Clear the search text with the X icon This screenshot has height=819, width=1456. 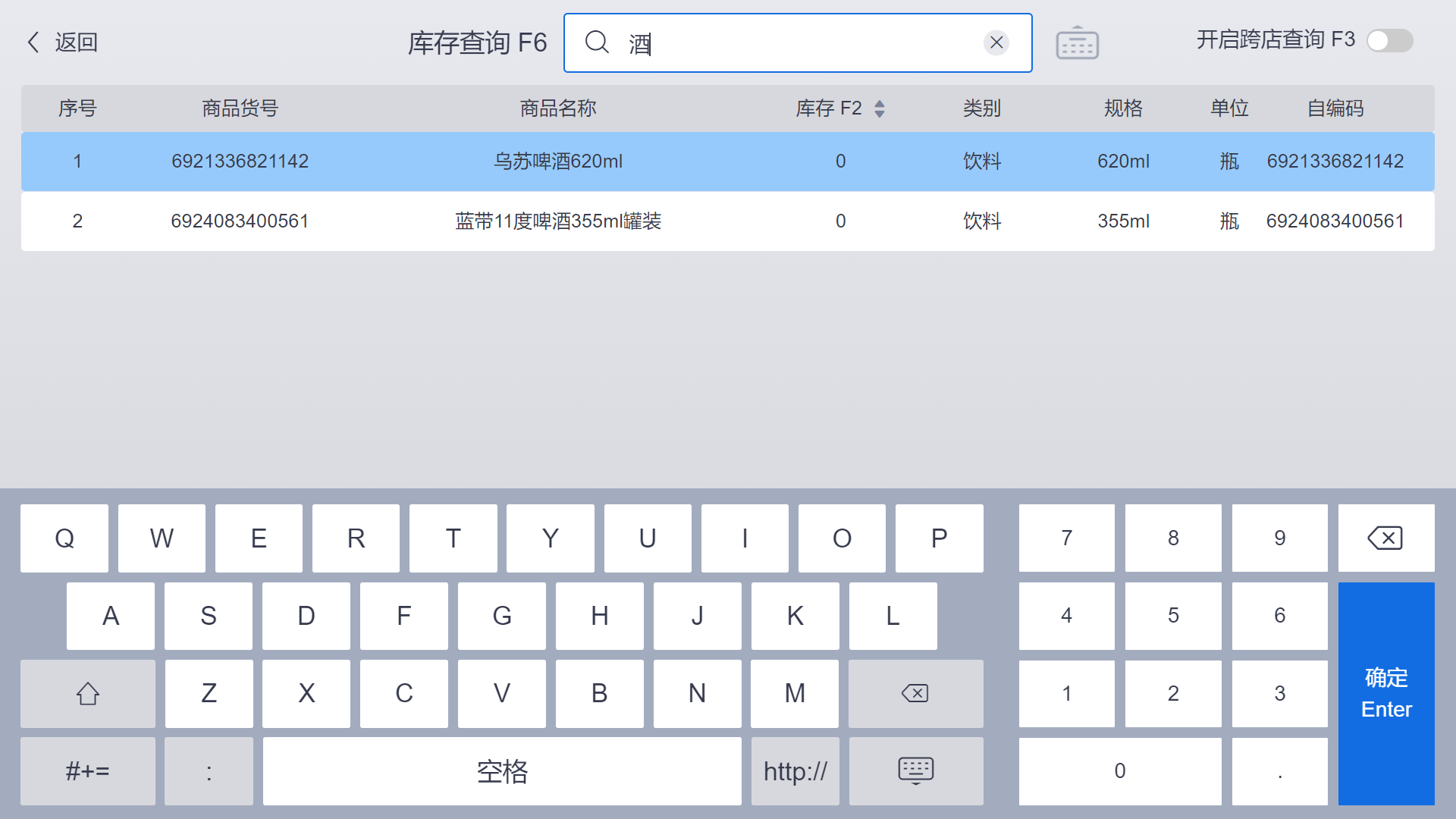(x=996, y=42)
